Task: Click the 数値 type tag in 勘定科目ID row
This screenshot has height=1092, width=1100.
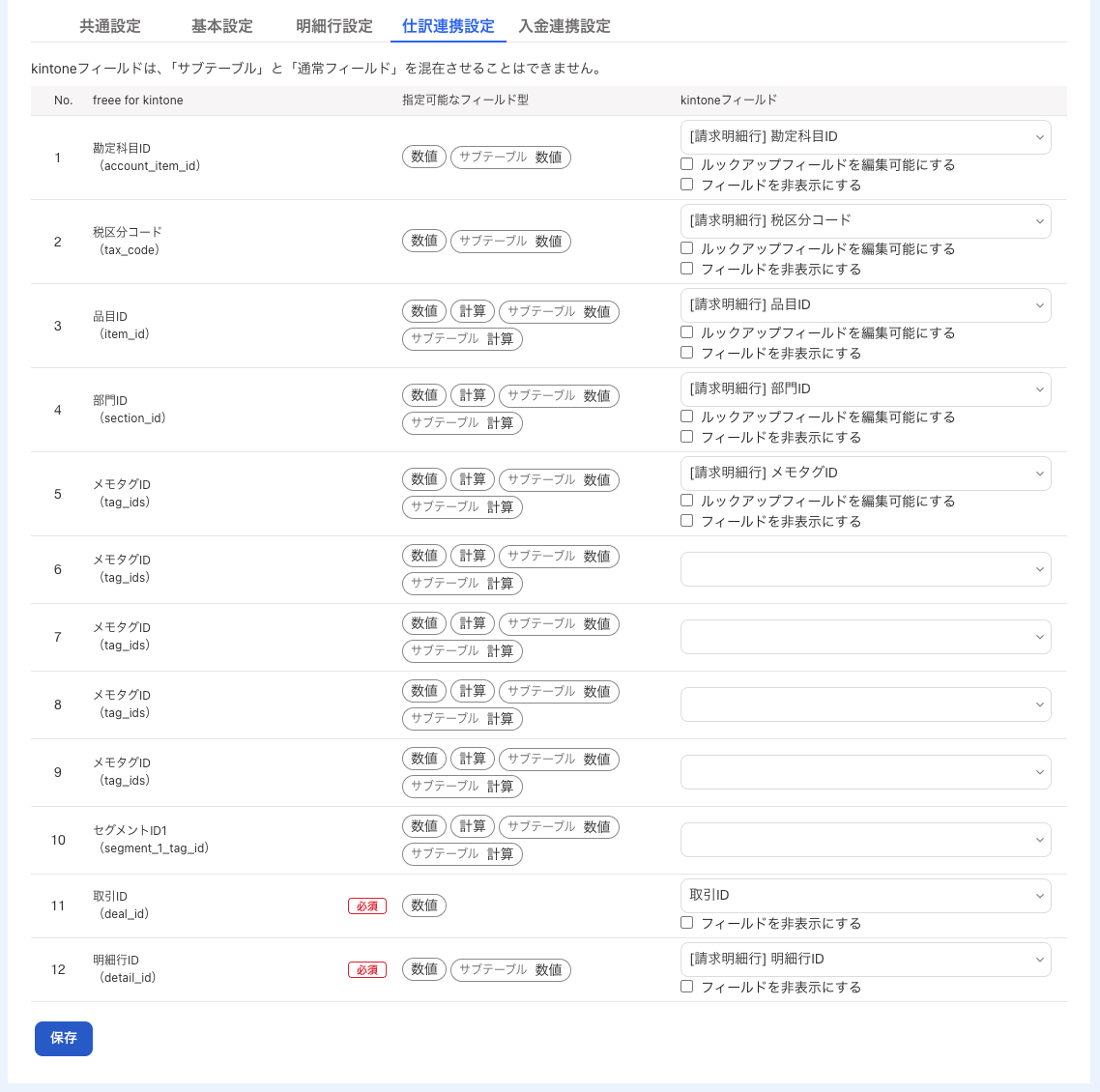Action: tap(423, 158)
